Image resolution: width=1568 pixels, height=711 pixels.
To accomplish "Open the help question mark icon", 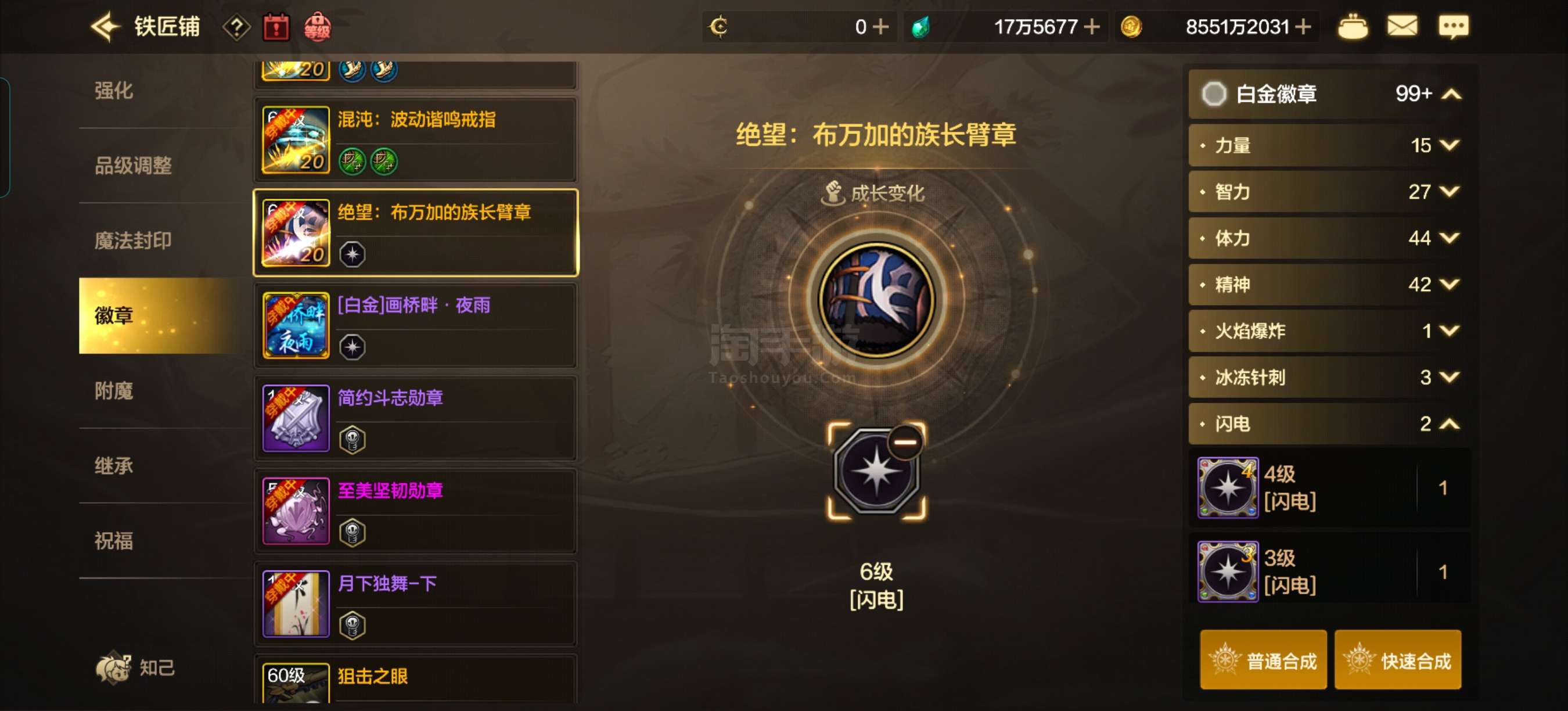I will click(236, 27).
